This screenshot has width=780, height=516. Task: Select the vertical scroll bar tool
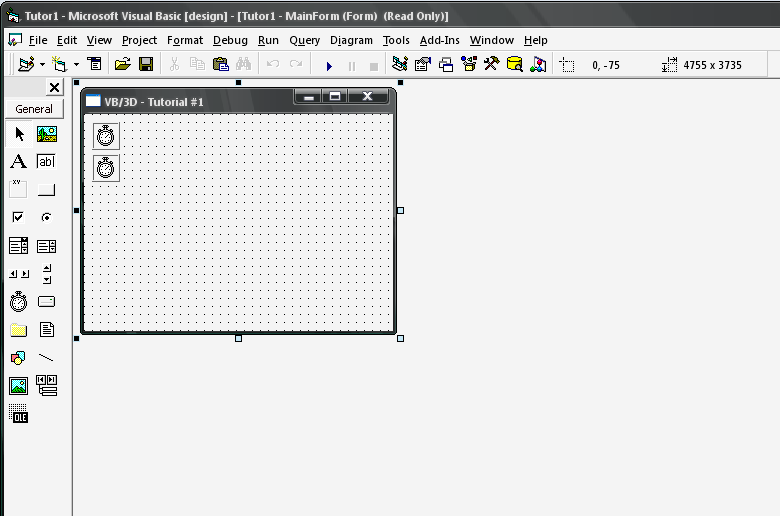tap(47, 274)
